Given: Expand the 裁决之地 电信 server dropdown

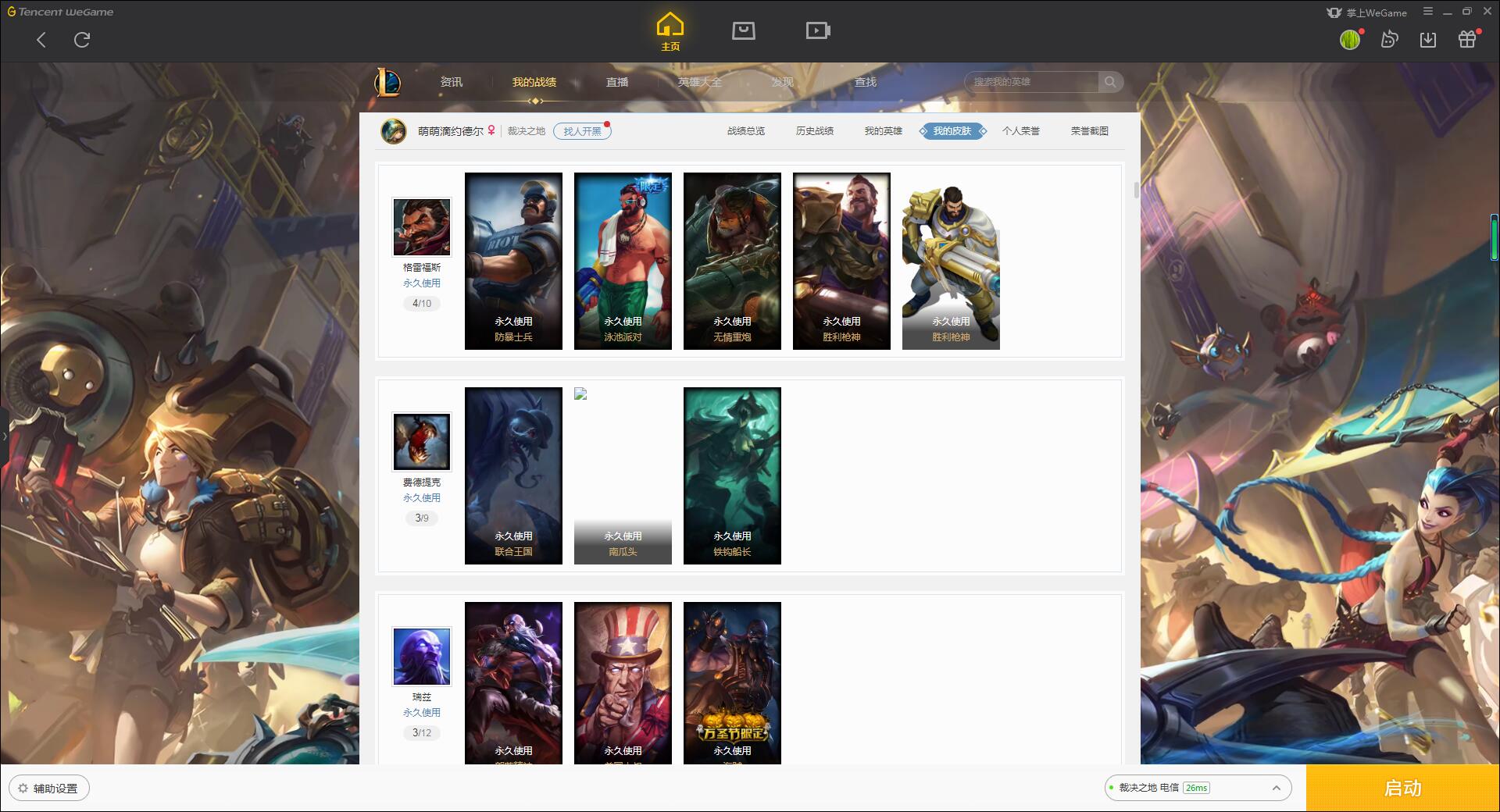Looking at the screenshot, I should pos(1198,788).
